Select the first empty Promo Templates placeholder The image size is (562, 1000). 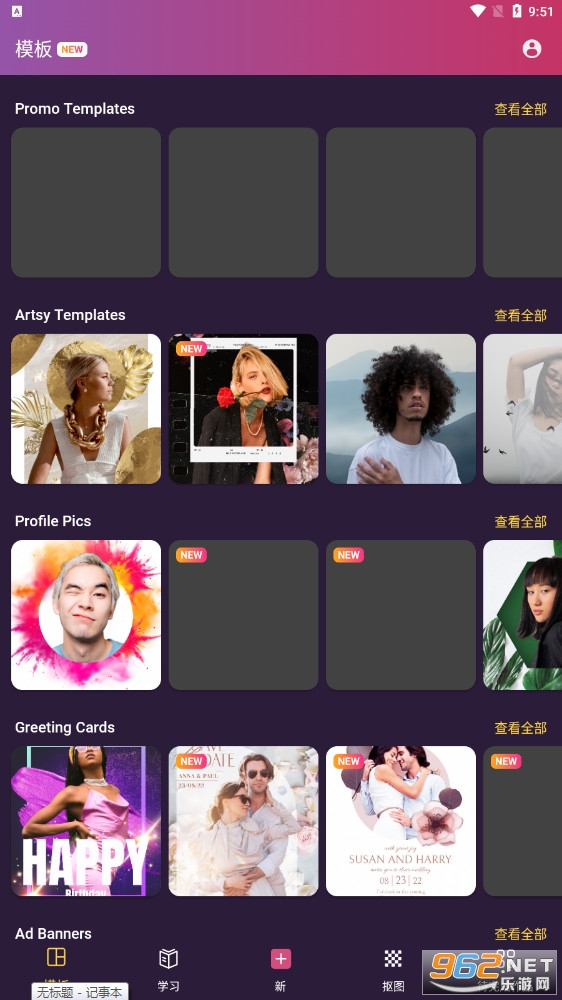click(x=86, y=202)
